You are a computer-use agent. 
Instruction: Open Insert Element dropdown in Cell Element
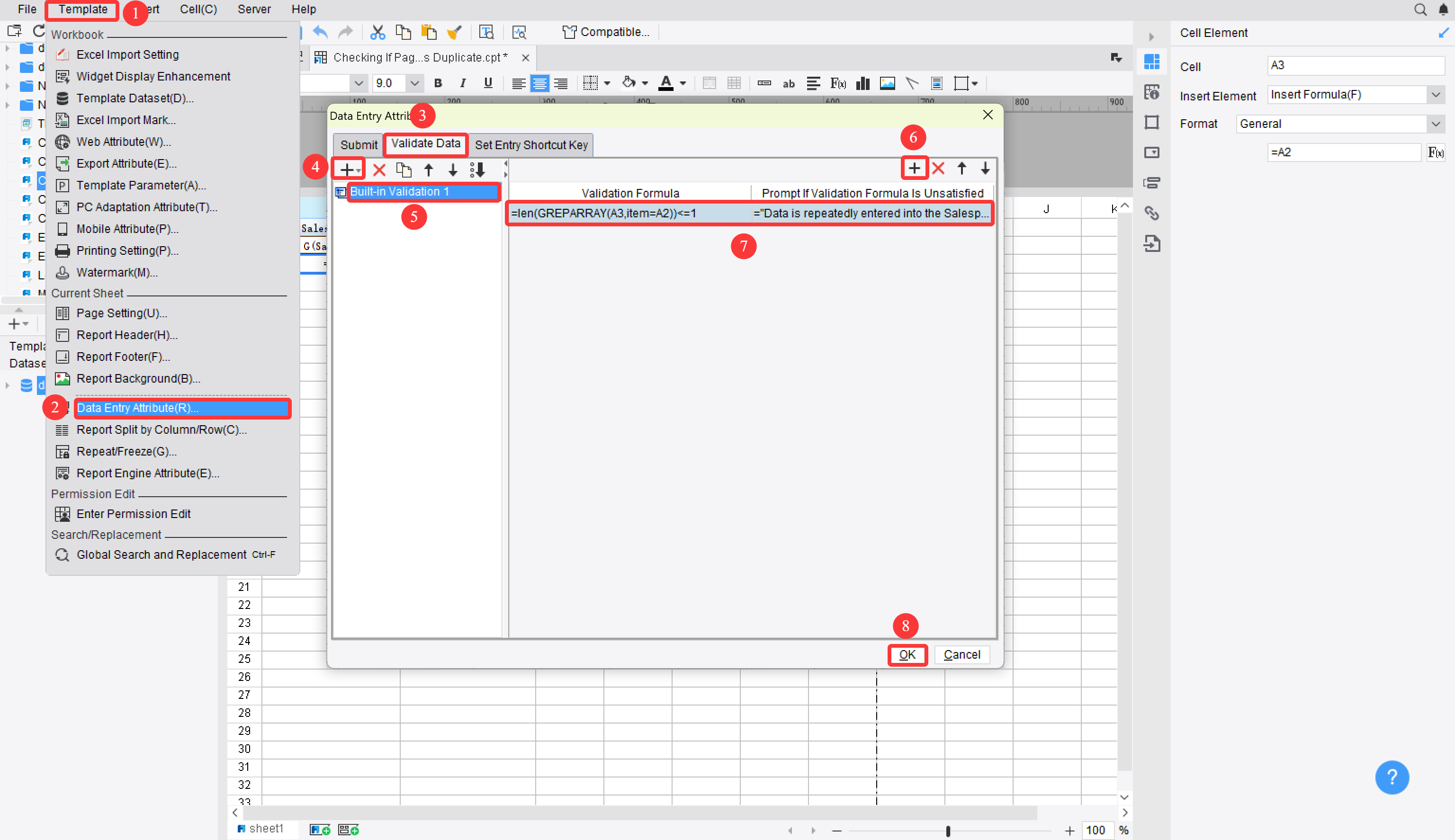(x=1436, y=95)
